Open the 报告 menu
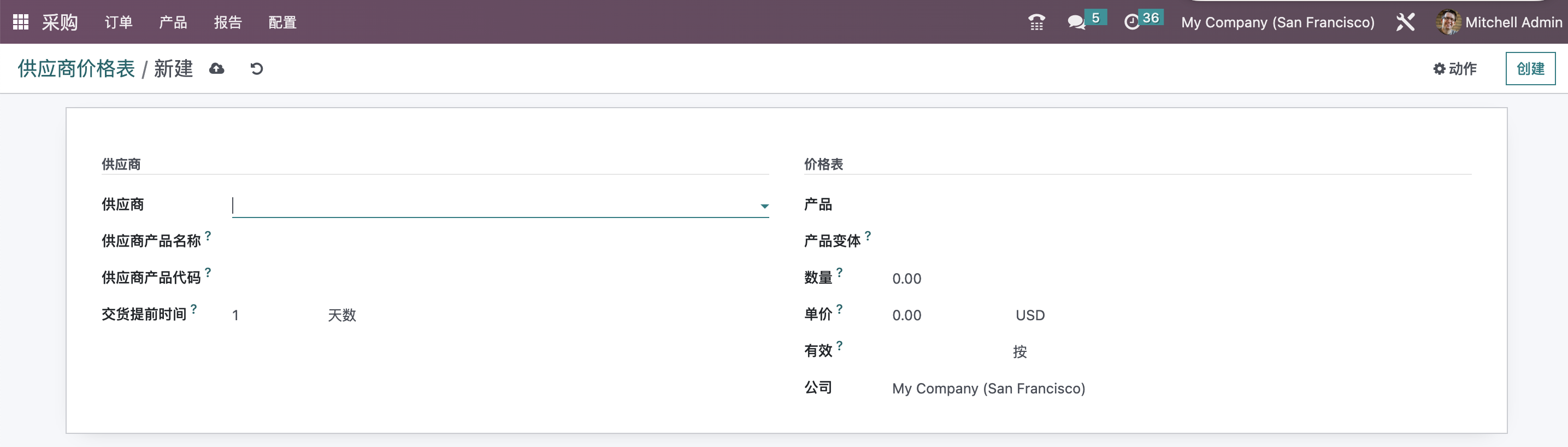The width and height of the screenshot is (1568, 447). [x=228, y=22]
